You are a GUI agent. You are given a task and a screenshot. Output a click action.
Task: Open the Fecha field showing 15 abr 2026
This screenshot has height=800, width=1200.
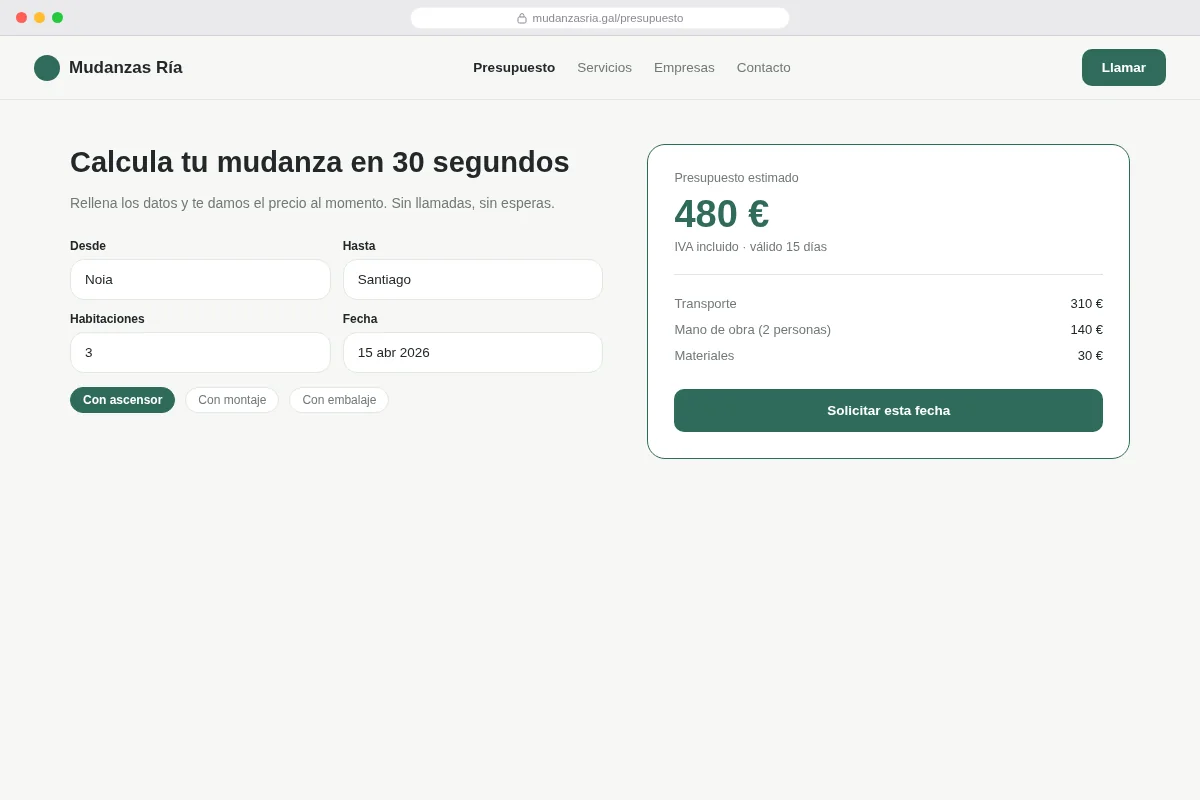[473, 353]
